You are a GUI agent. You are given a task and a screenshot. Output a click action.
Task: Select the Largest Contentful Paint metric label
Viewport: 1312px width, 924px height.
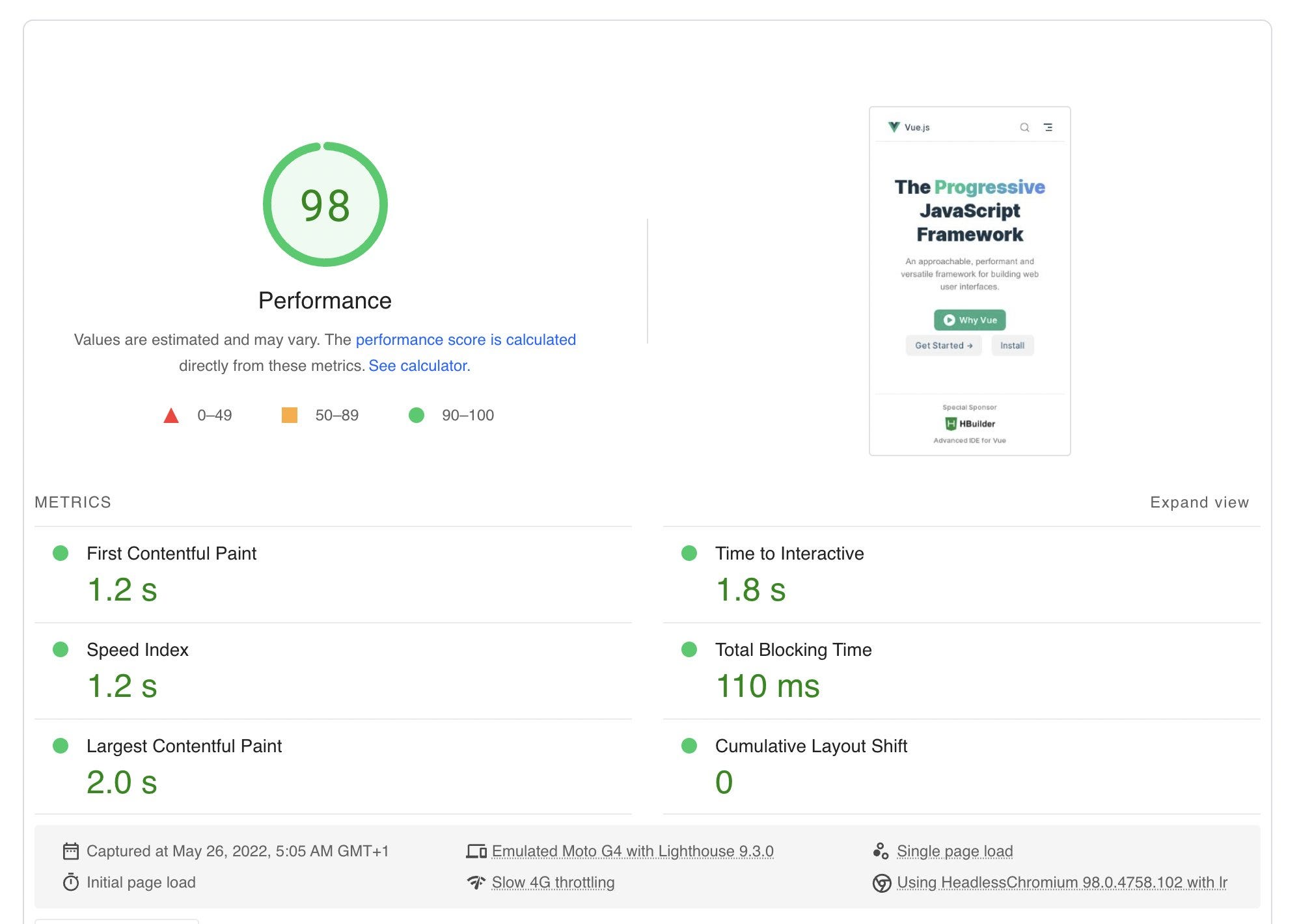184,746
